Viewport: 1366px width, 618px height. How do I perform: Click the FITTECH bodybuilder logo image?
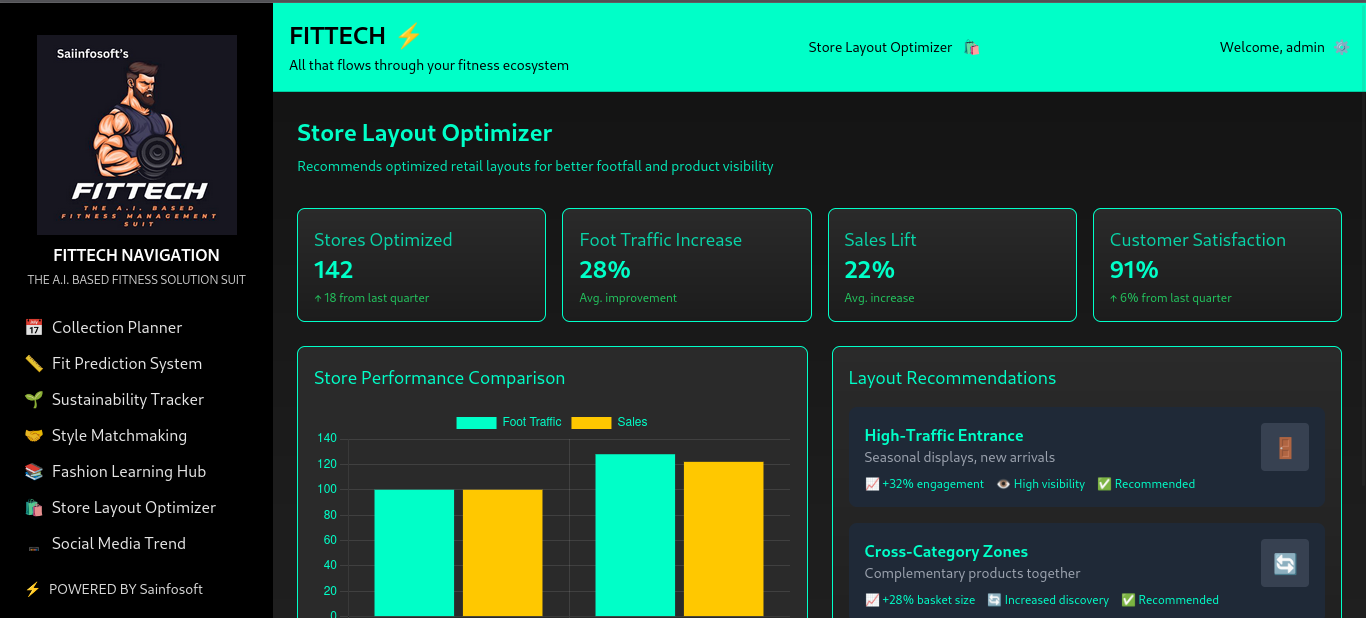137,135
